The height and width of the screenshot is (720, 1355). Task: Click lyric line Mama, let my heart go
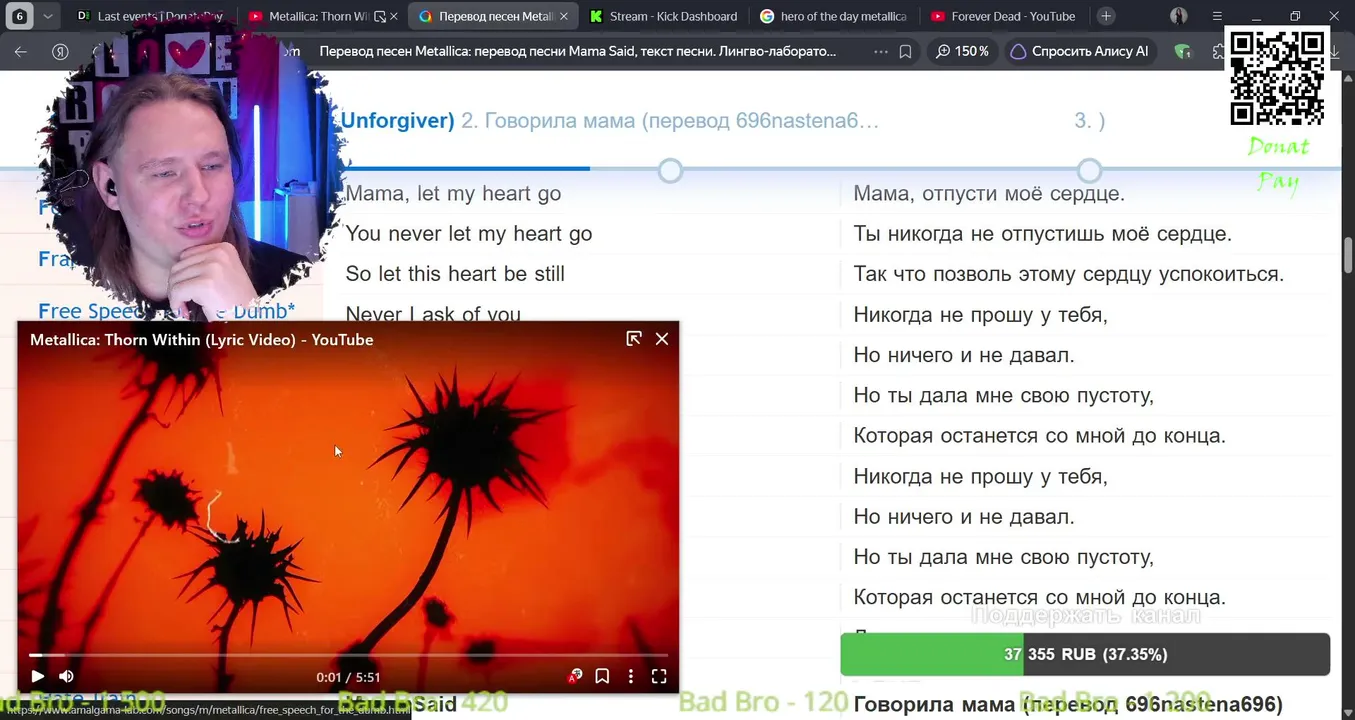453,193
